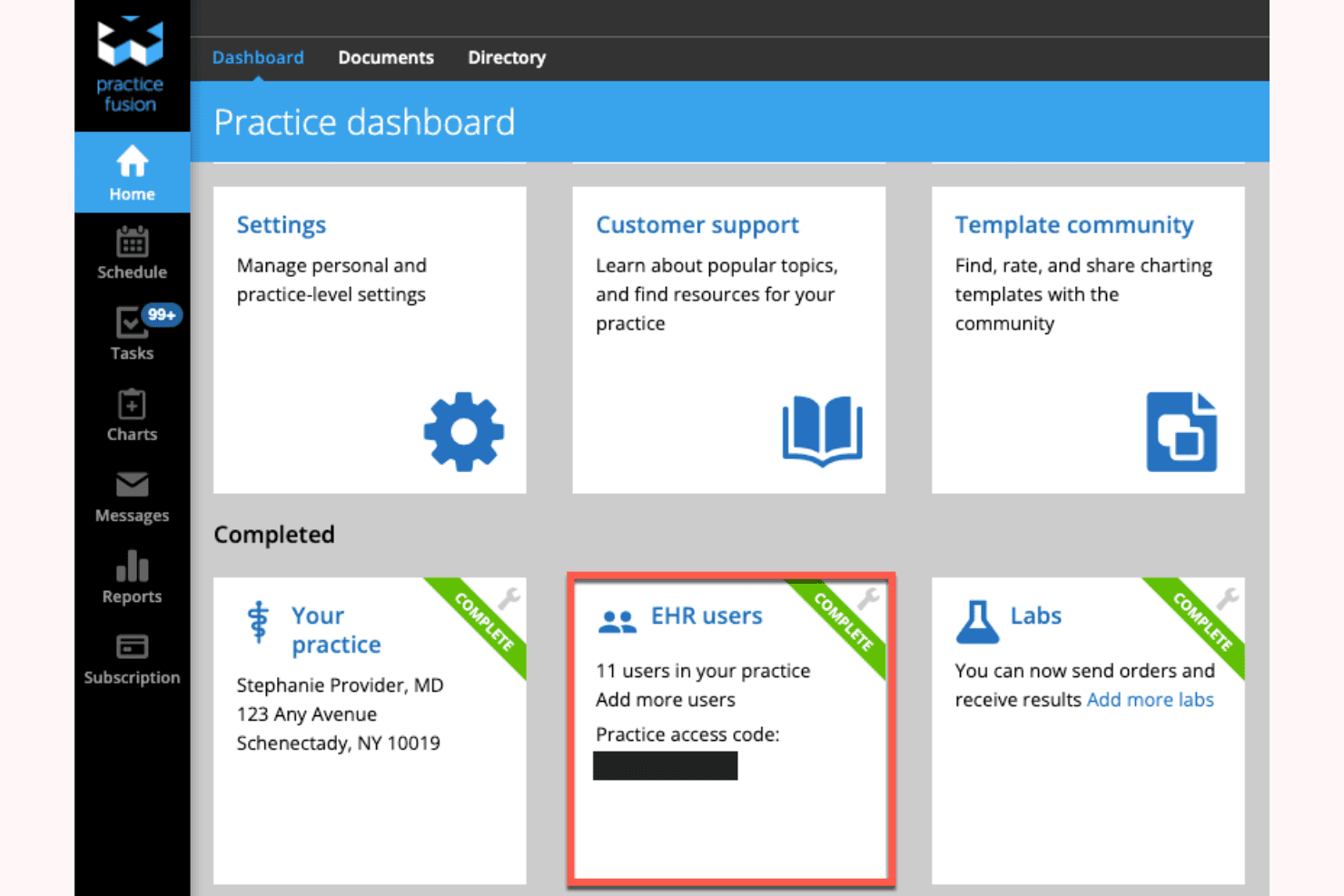
Task: Open the Customer support title link
Action: click(697, 224)
